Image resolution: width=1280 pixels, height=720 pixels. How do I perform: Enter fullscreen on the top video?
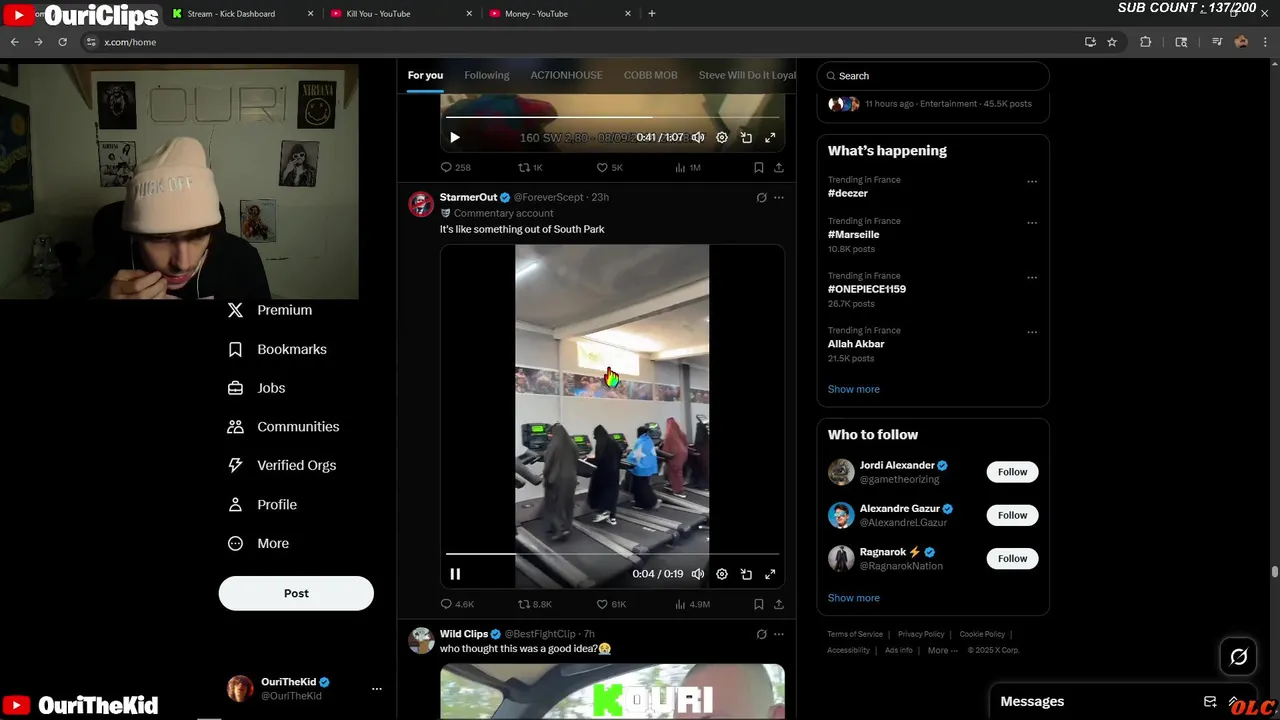(770, 138)
